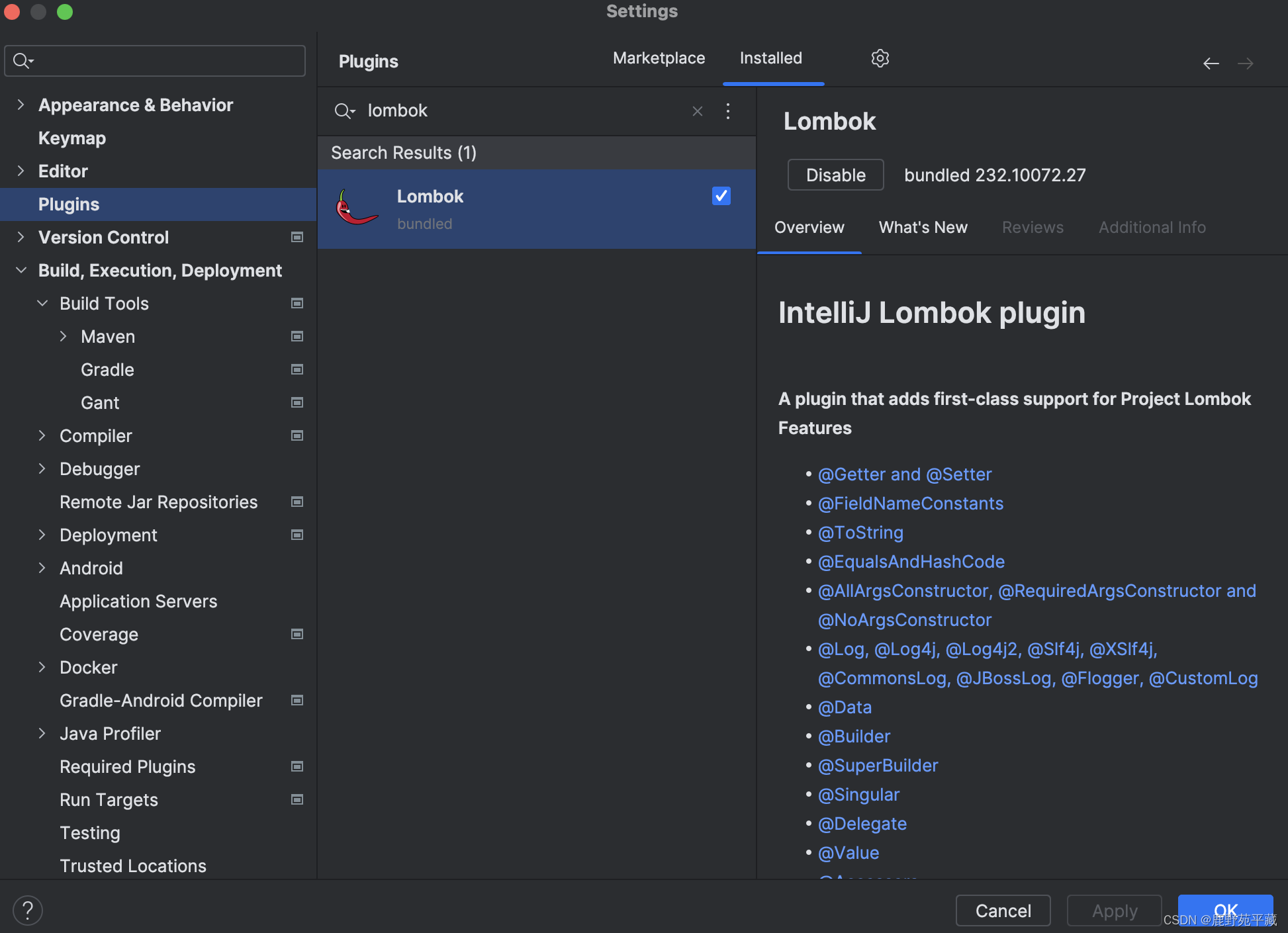The image size is (1288, 933).
Task: Open the @Data link
Action: tap(845, 707)
